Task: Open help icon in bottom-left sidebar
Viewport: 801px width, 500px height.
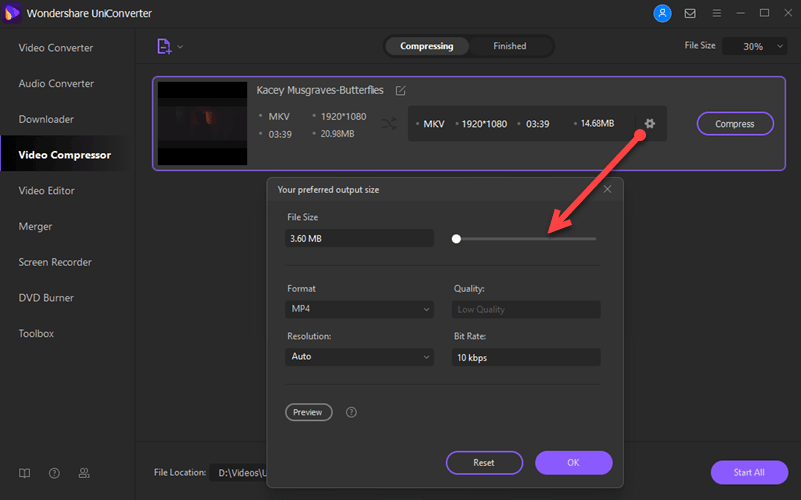Action: pyautogui.click(x=54, y=473)
